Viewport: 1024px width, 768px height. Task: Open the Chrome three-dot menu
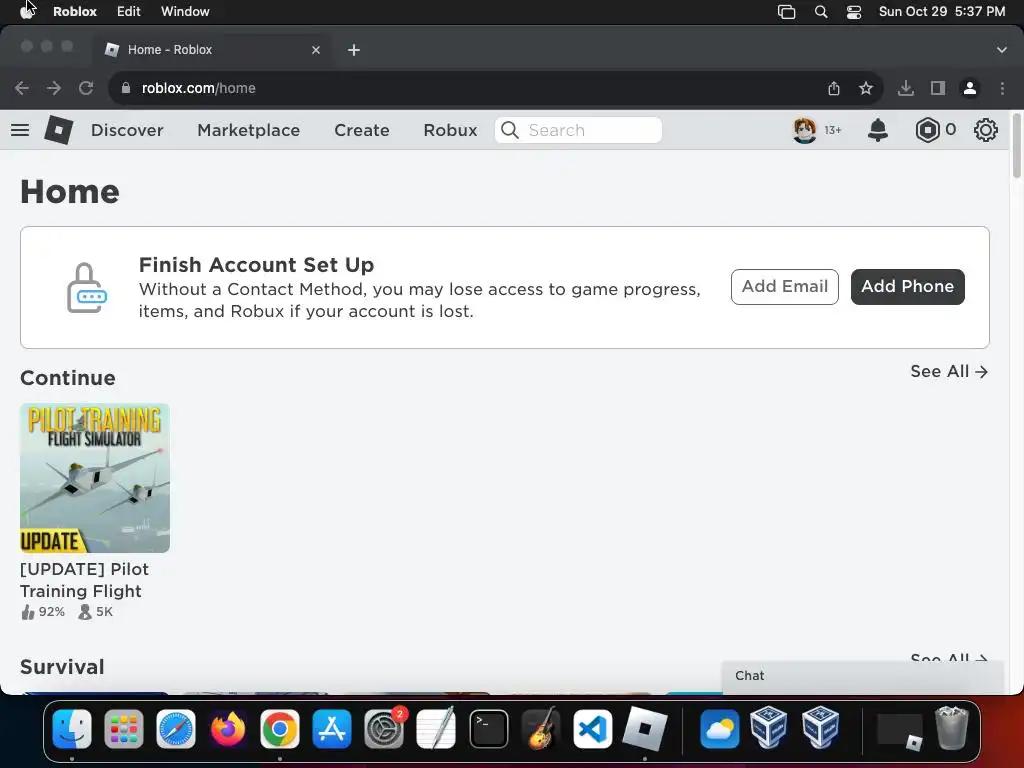1002,88
